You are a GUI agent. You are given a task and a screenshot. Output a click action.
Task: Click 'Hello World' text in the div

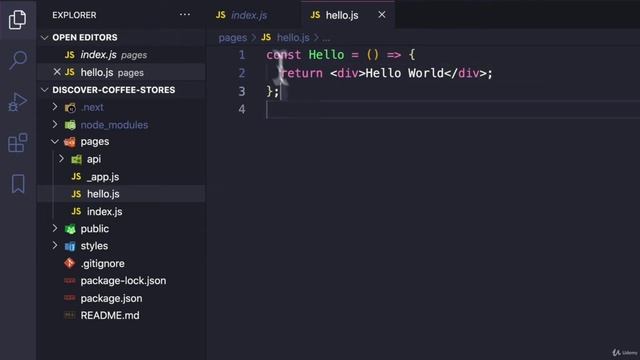click(404, 73)
